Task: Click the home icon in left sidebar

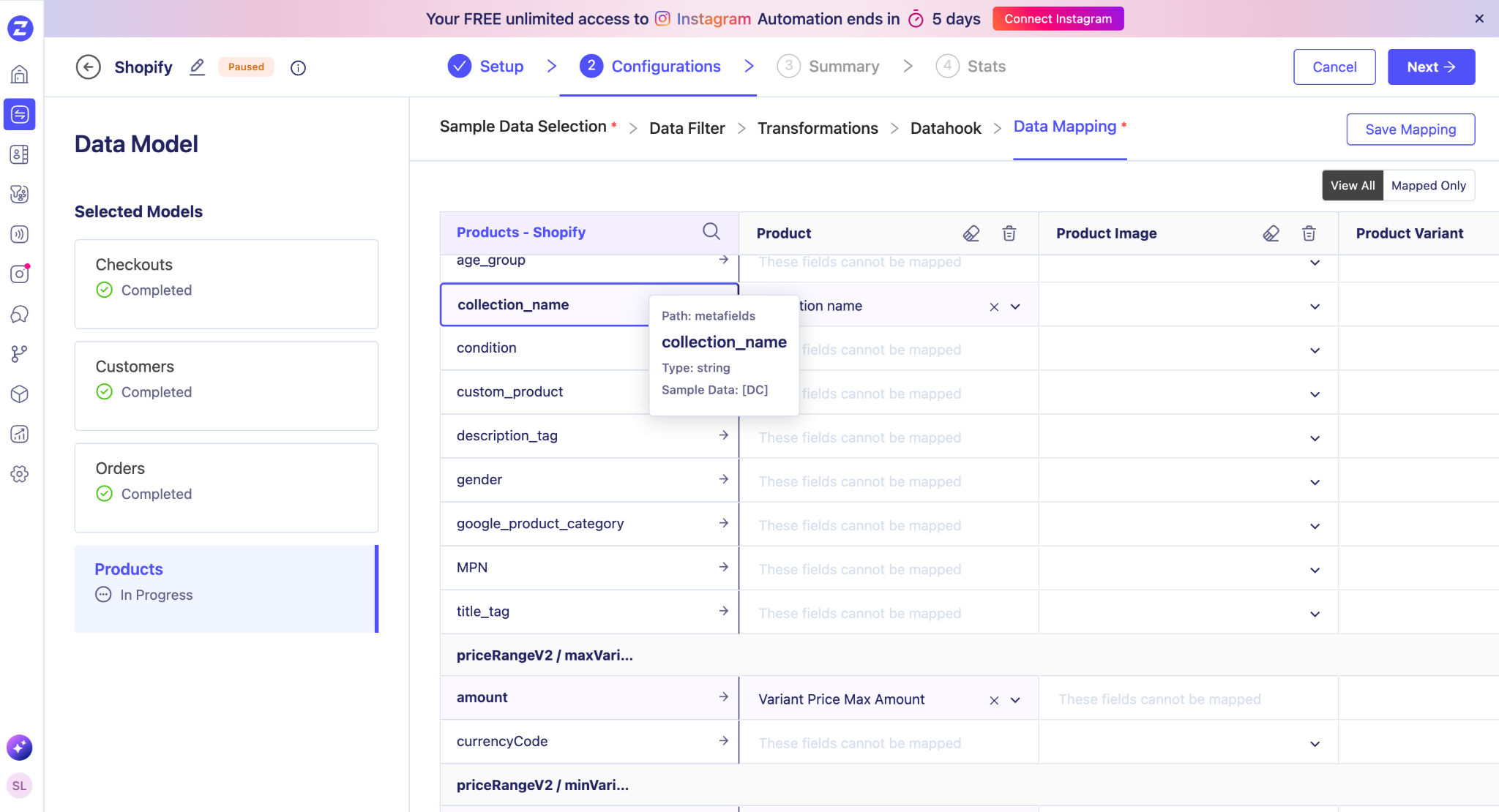Action: (x=20, y=74)
